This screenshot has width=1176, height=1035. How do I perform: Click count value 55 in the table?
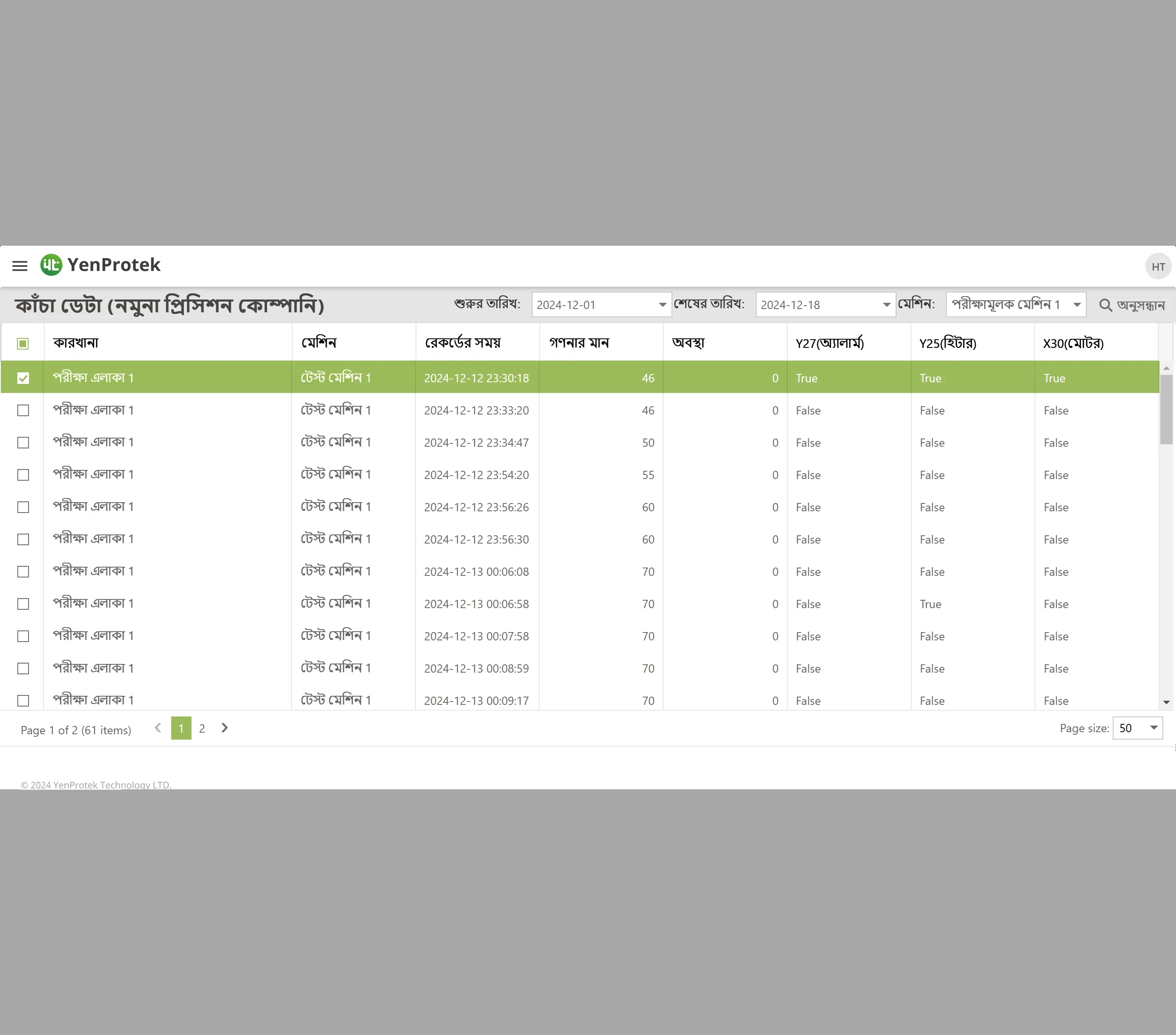click(648, 475)
